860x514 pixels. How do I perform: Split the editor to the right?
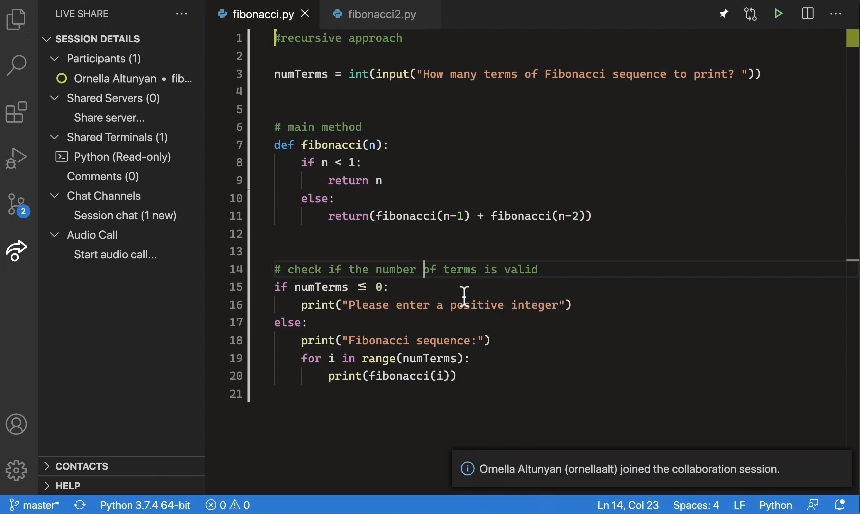tap(807, 14)
